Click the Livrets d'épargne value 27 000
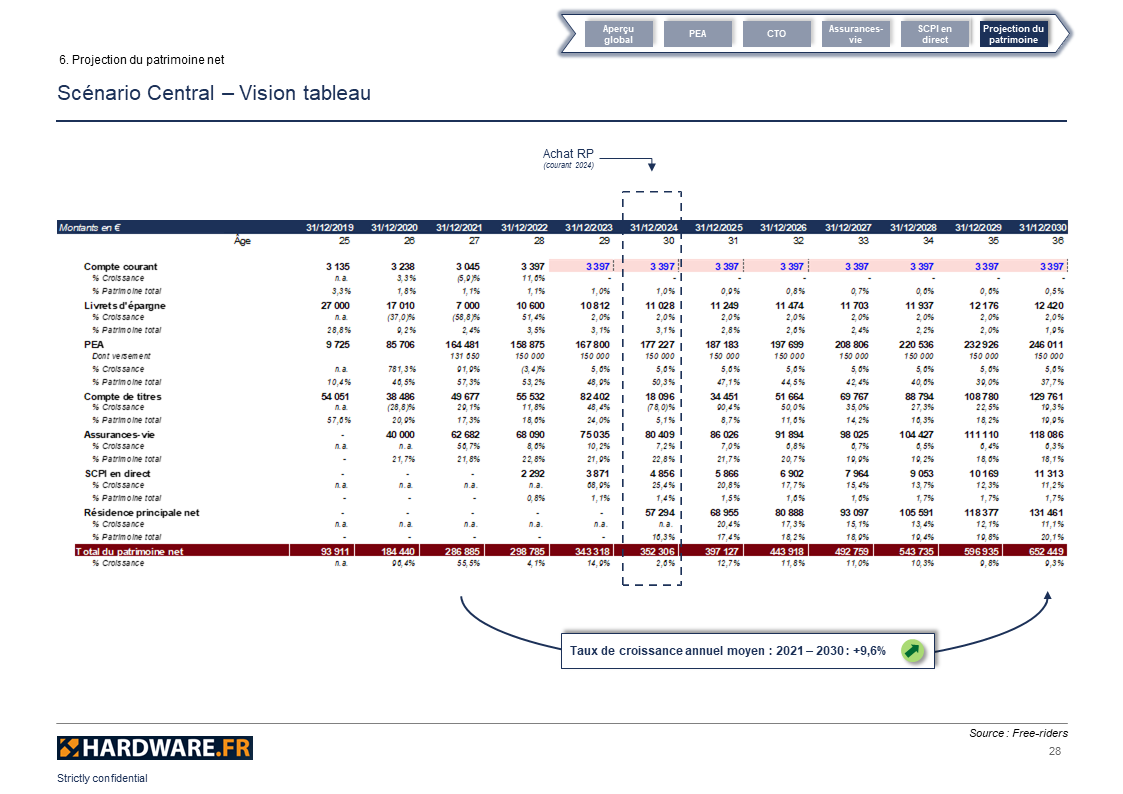 (x=335, y=306)
